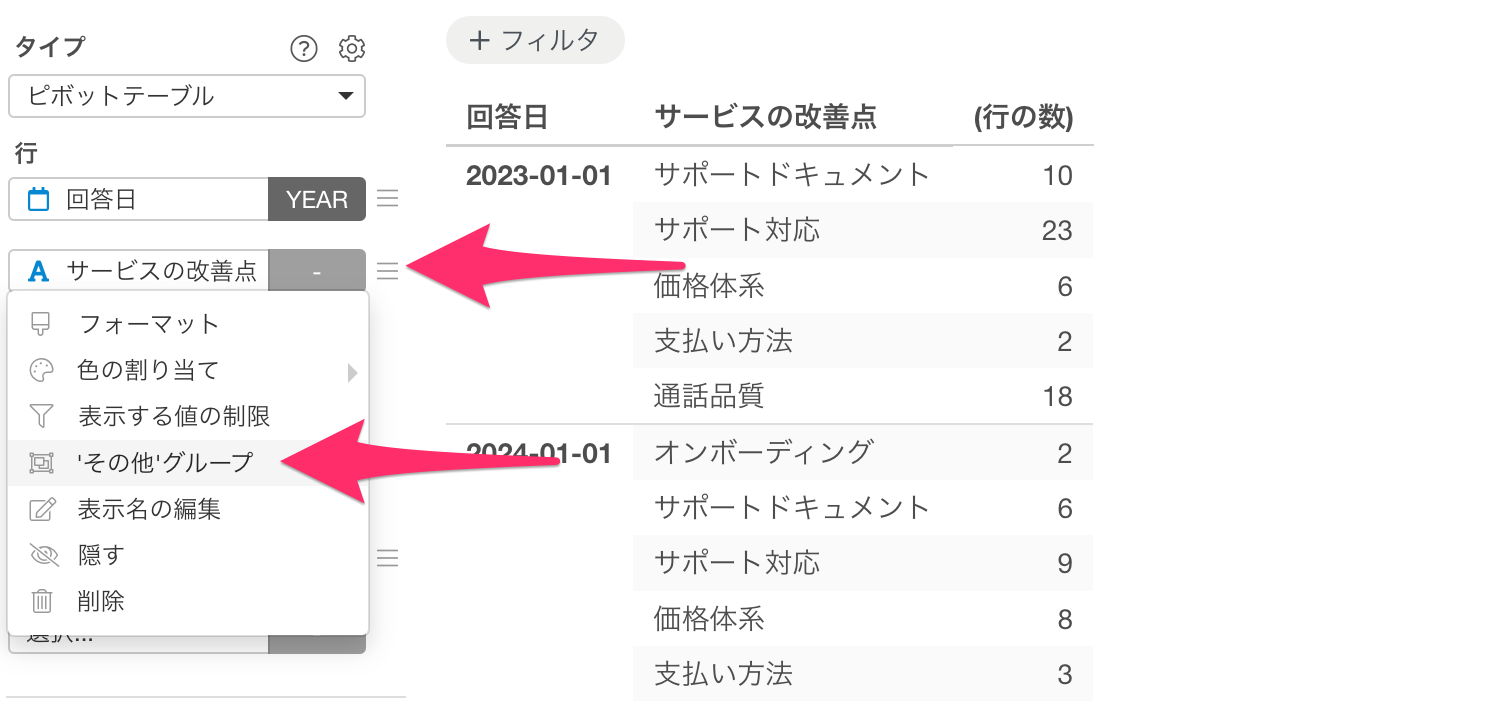Open the chart settings gear icon

(352, 48)
